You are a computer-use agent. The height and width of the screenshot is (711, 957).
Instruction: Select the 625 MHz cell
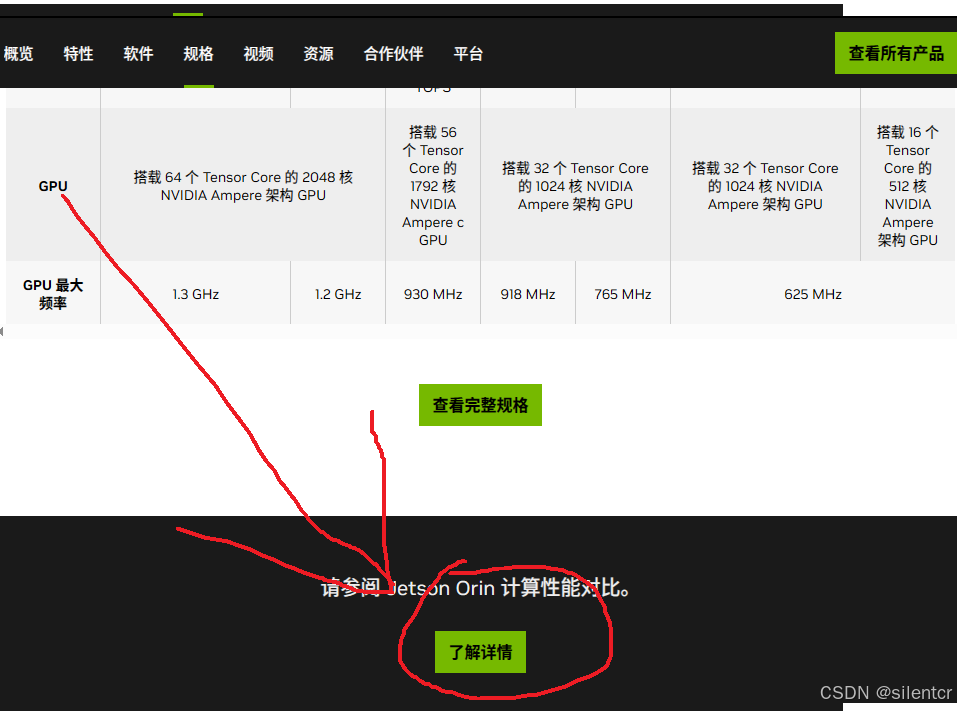[x=813, y=294]
